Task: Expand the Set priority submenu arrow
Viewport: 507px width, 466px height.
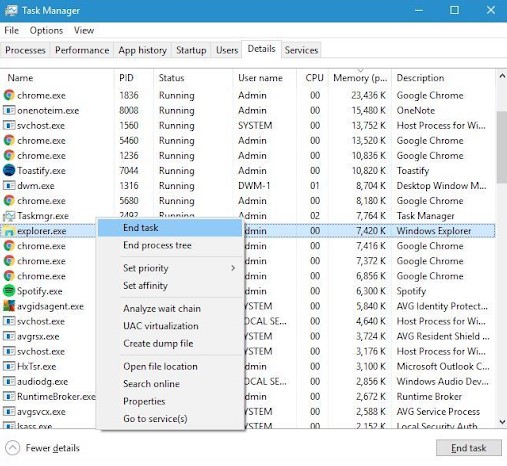Action: [x=233, y=268]
